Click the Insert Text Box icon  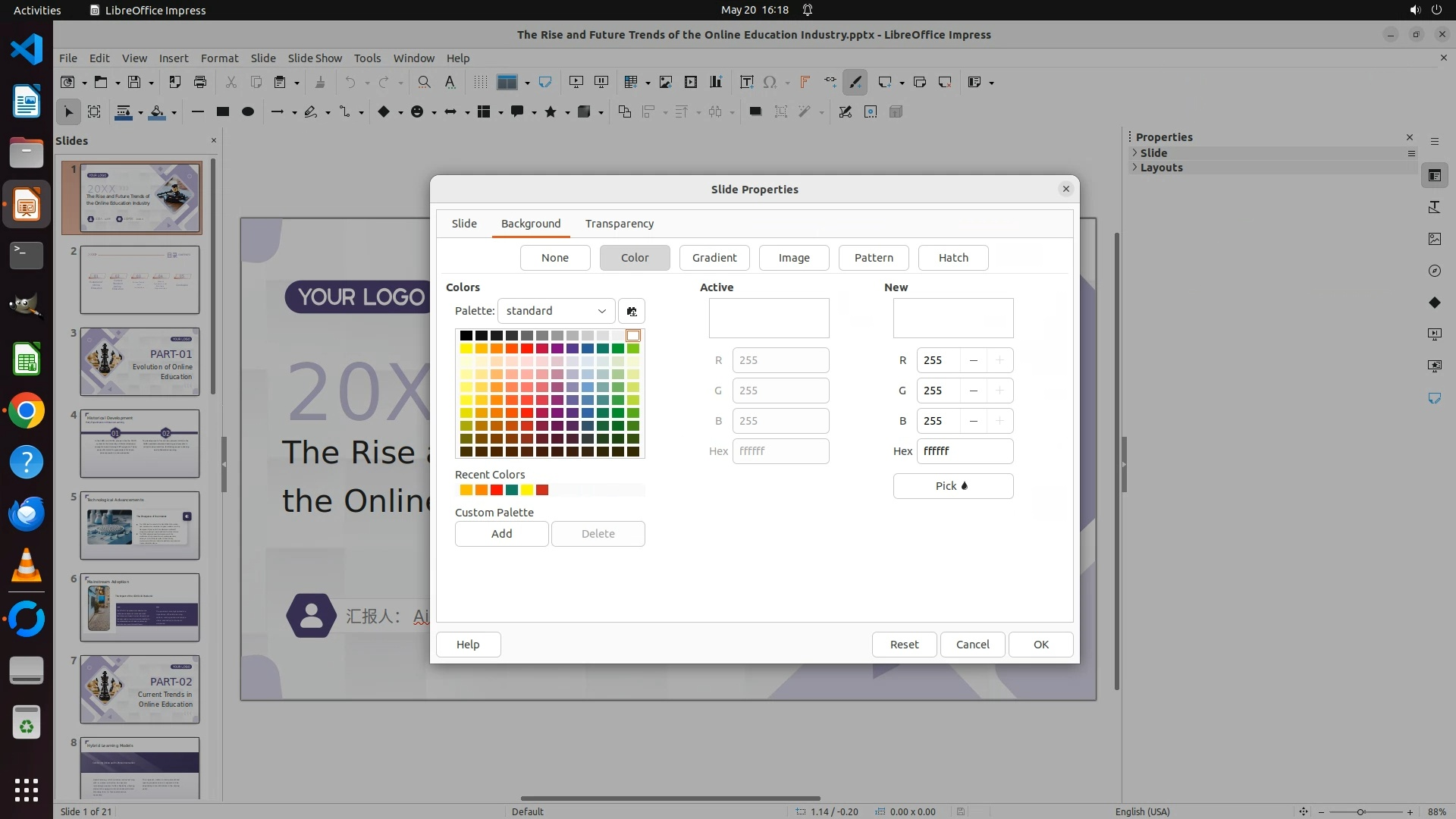pyautogui.click(x=746, y=82)
